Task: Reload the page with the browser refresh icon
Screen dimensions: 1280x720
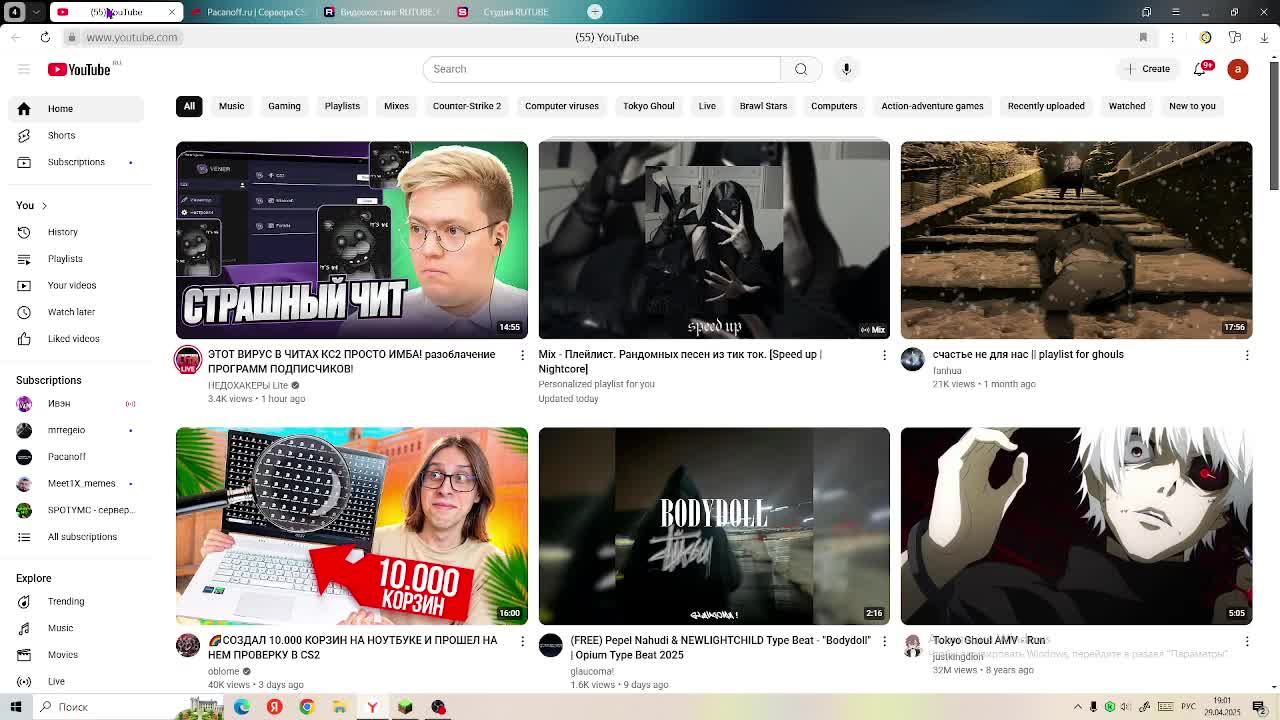Action: coord(45,37)
